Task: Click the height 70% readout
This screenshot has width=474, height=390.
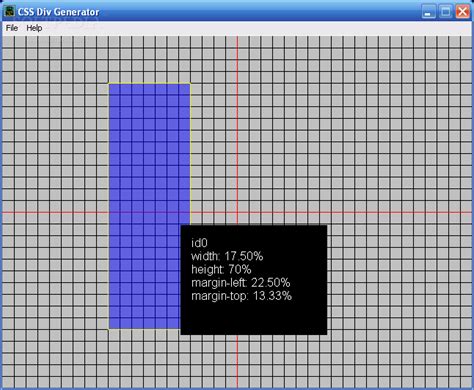Action: point(221,269)
